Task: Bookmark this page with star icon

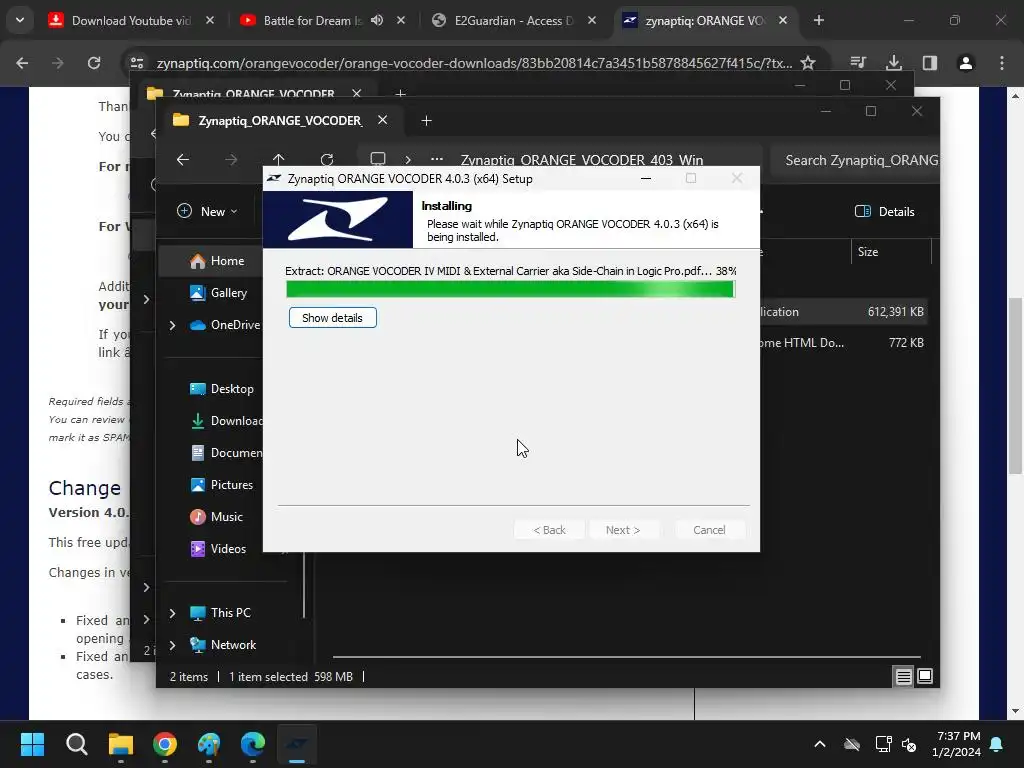Action: tap(808, 63)
